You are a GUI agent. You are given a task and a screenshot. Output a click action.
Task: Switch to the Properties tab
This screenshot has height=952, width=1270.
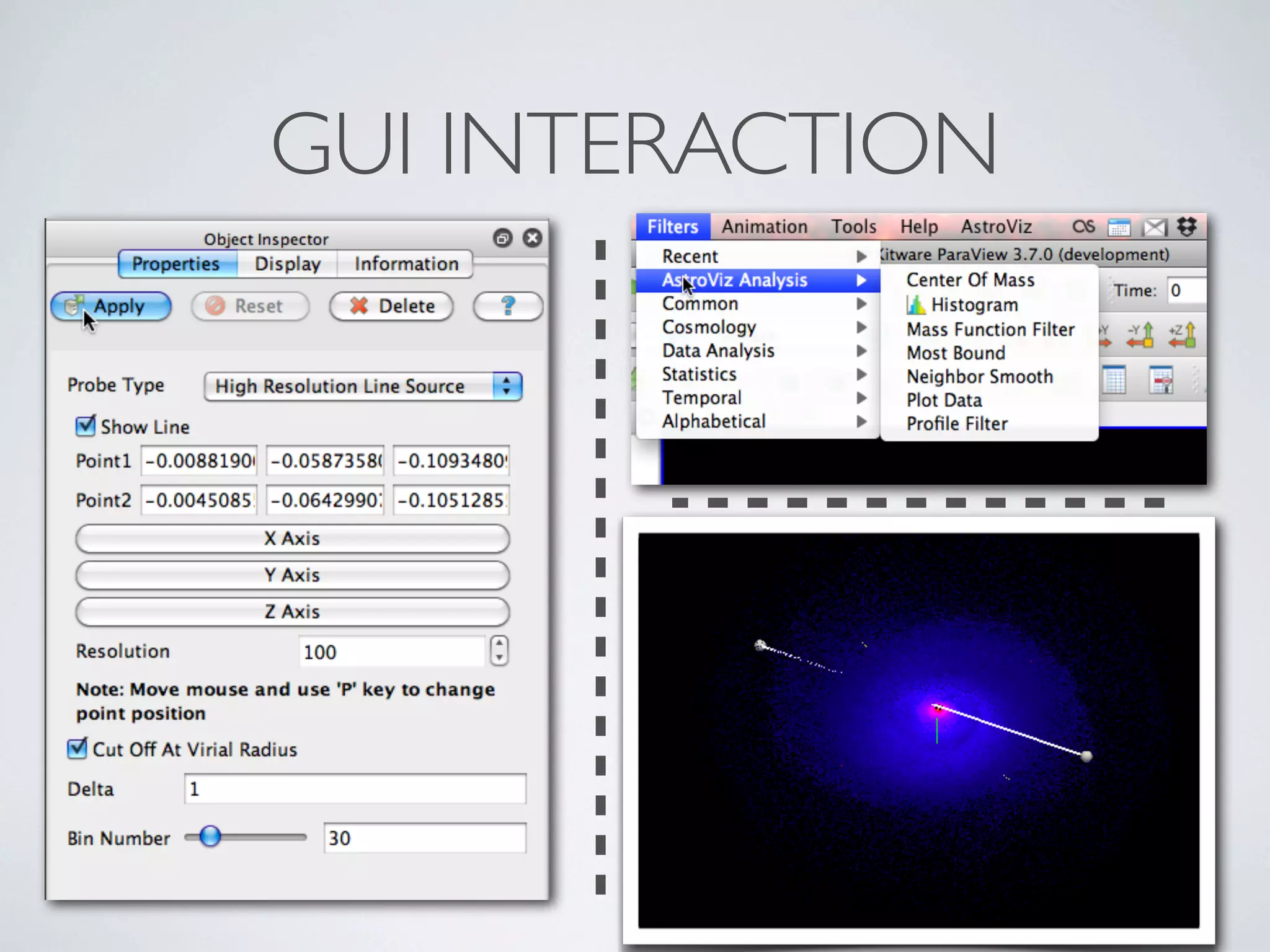pos(177,264)
